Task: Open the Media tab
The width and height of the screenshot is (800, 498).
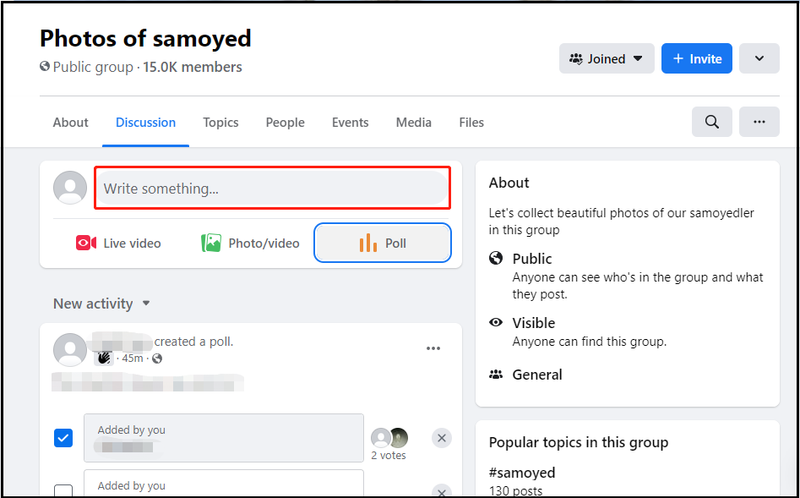Action: click(x=414, y=122)
